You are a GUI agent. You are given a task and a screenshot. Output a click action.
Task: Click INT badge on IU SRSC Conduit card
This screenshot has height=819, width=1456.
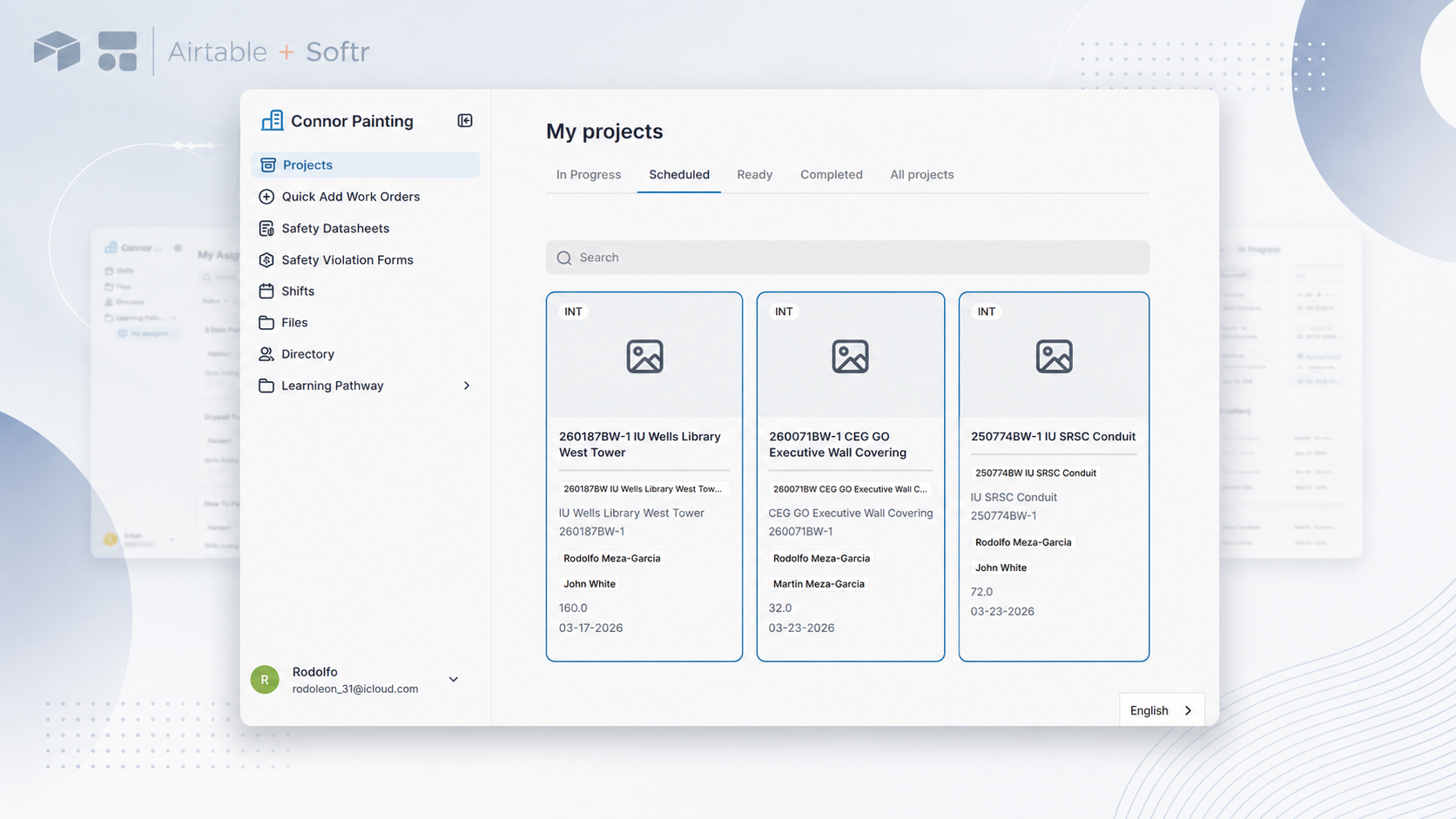click(986, 312)
